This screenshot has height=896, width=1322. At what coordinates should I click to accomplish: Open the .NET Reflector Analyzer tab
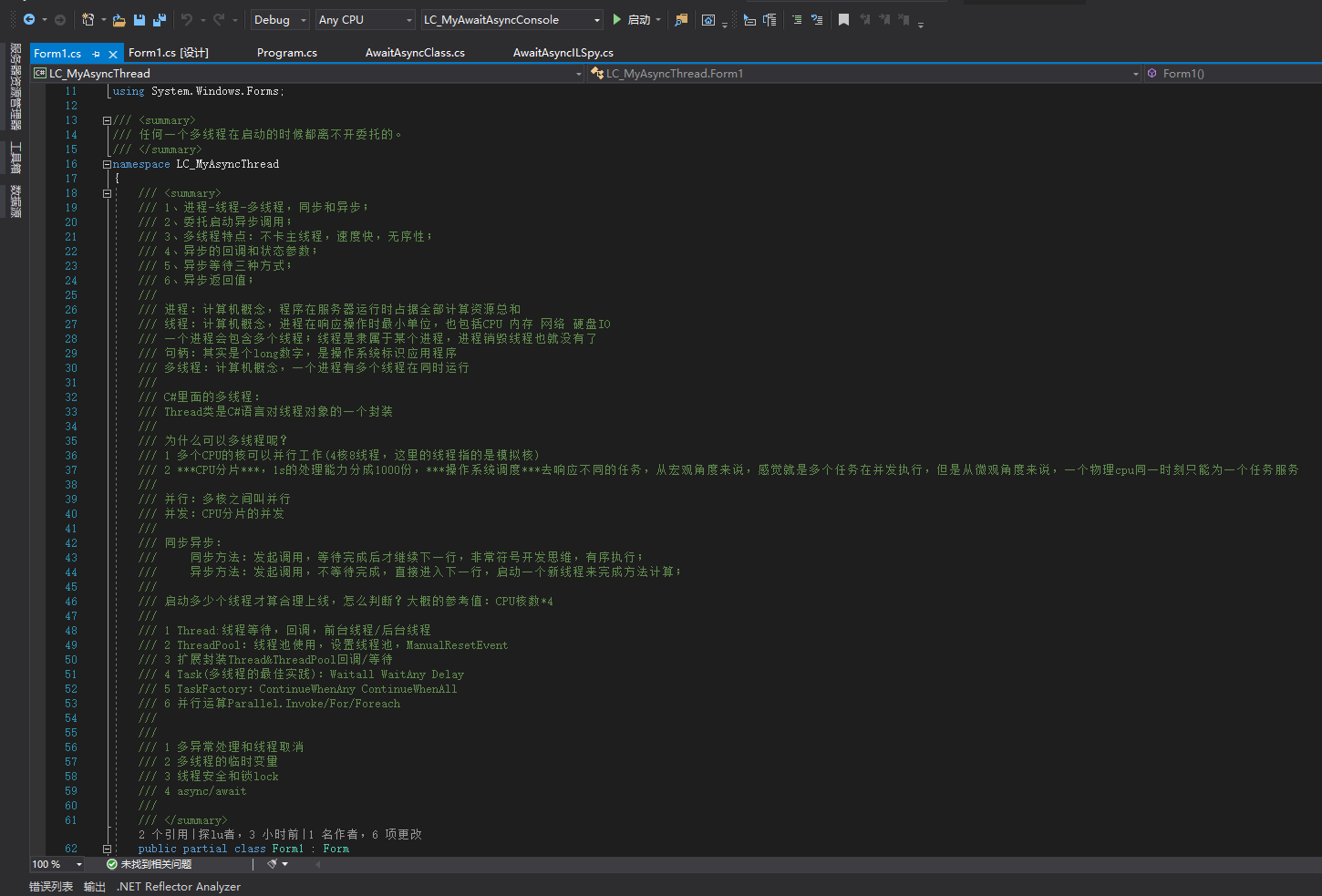[x=179, y=886]
